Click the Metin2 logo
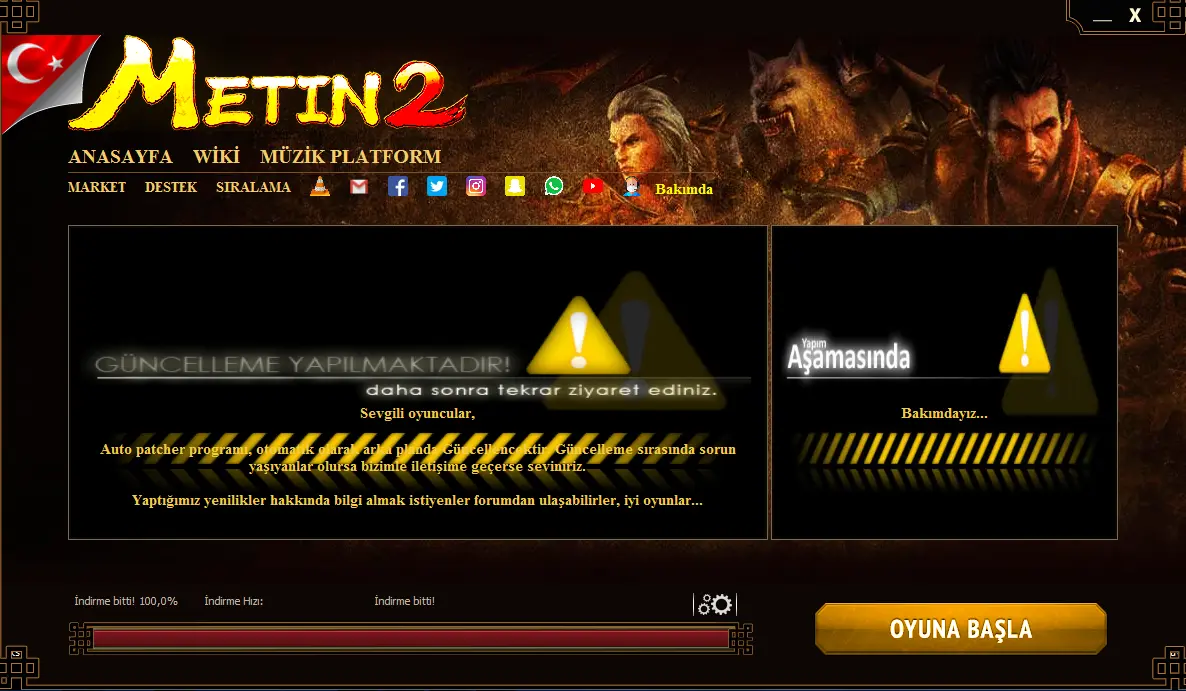The width and height of the screenshot is (1186, 691). [x=270, y=90]
